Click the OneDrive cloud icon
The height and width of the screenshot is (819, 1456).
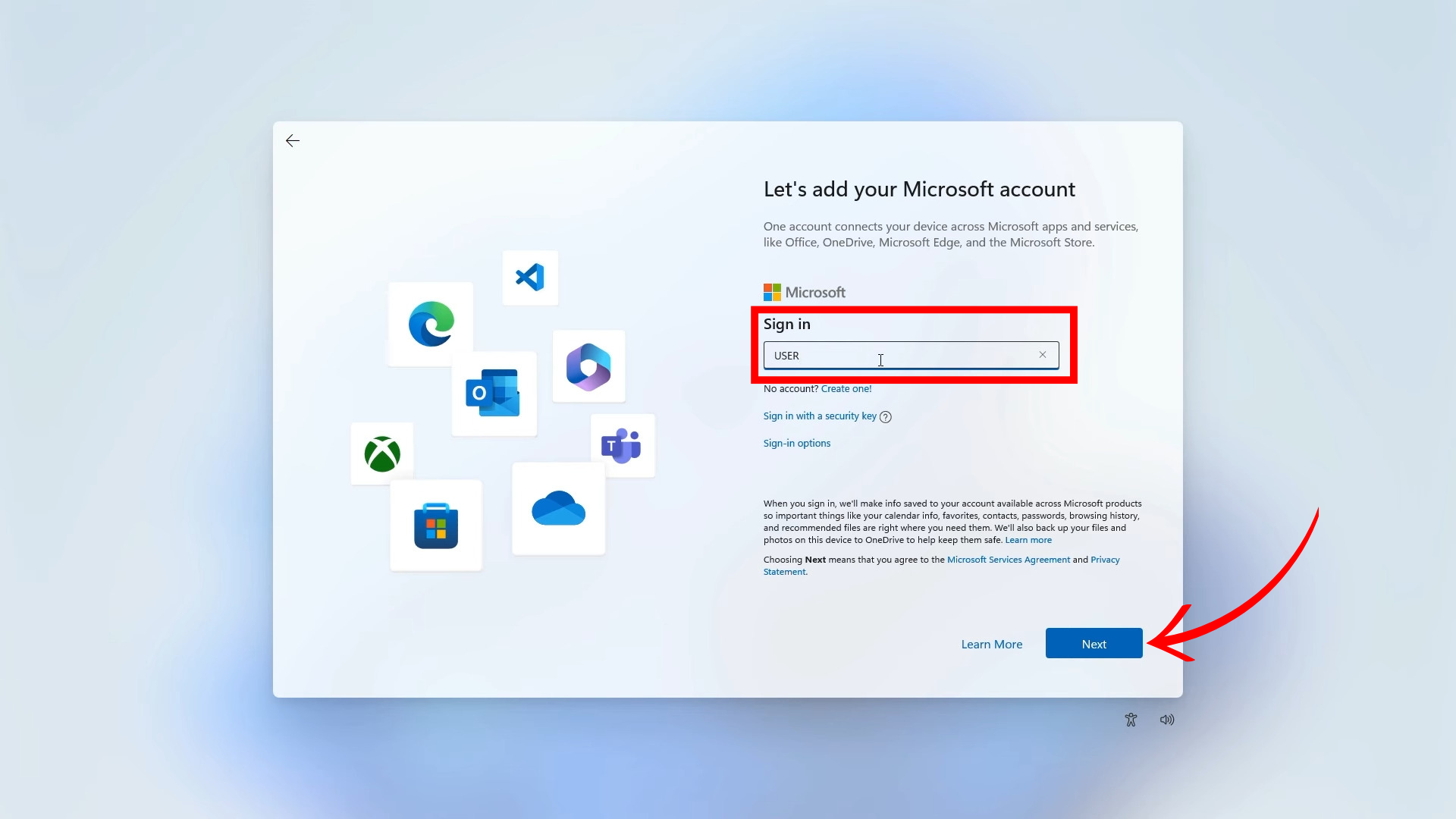(x=559, y=509)
